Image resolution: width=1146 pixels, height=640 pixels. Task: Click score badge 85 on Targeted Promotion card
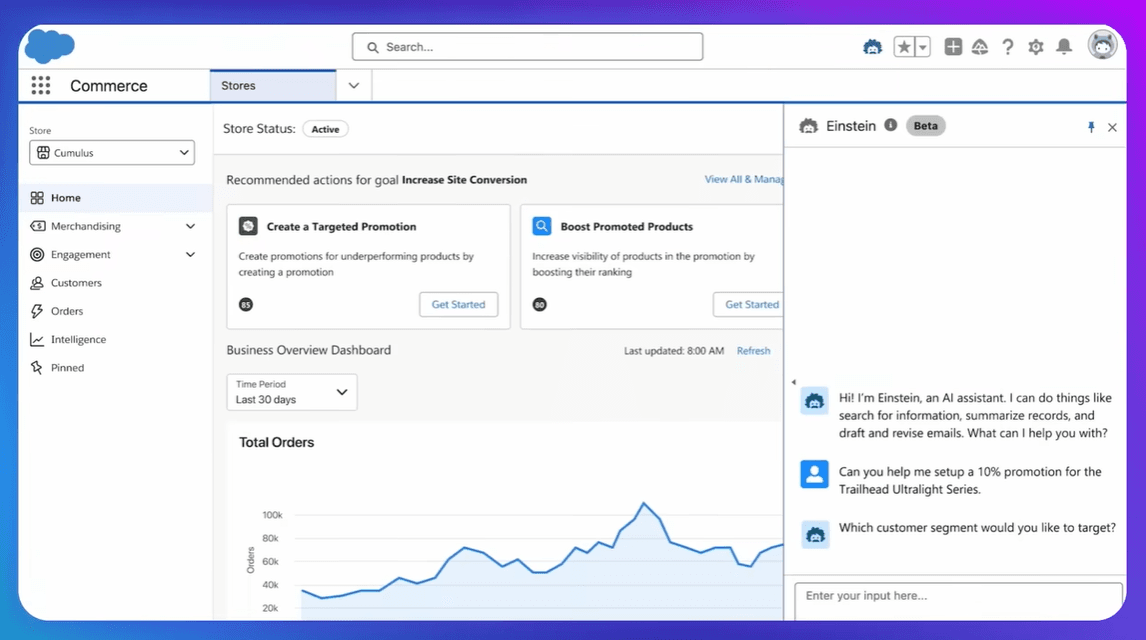click(x=246, y=305)
